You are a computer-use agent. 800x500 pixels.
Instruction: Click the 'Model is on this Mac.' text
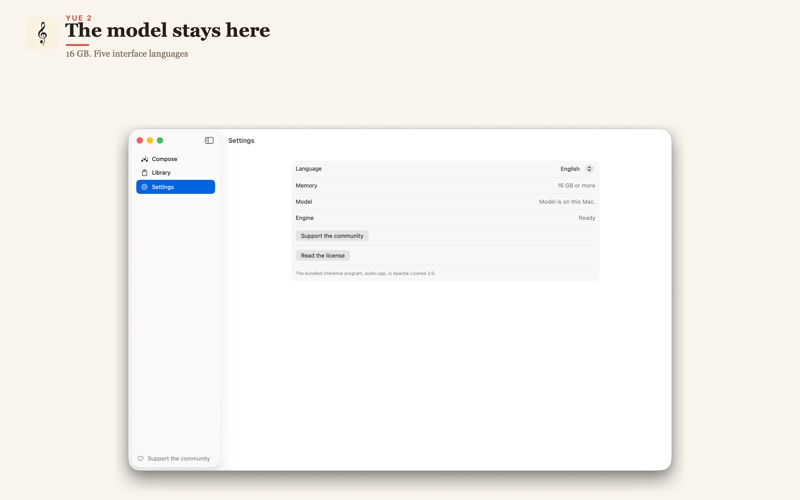click(567, 202)
